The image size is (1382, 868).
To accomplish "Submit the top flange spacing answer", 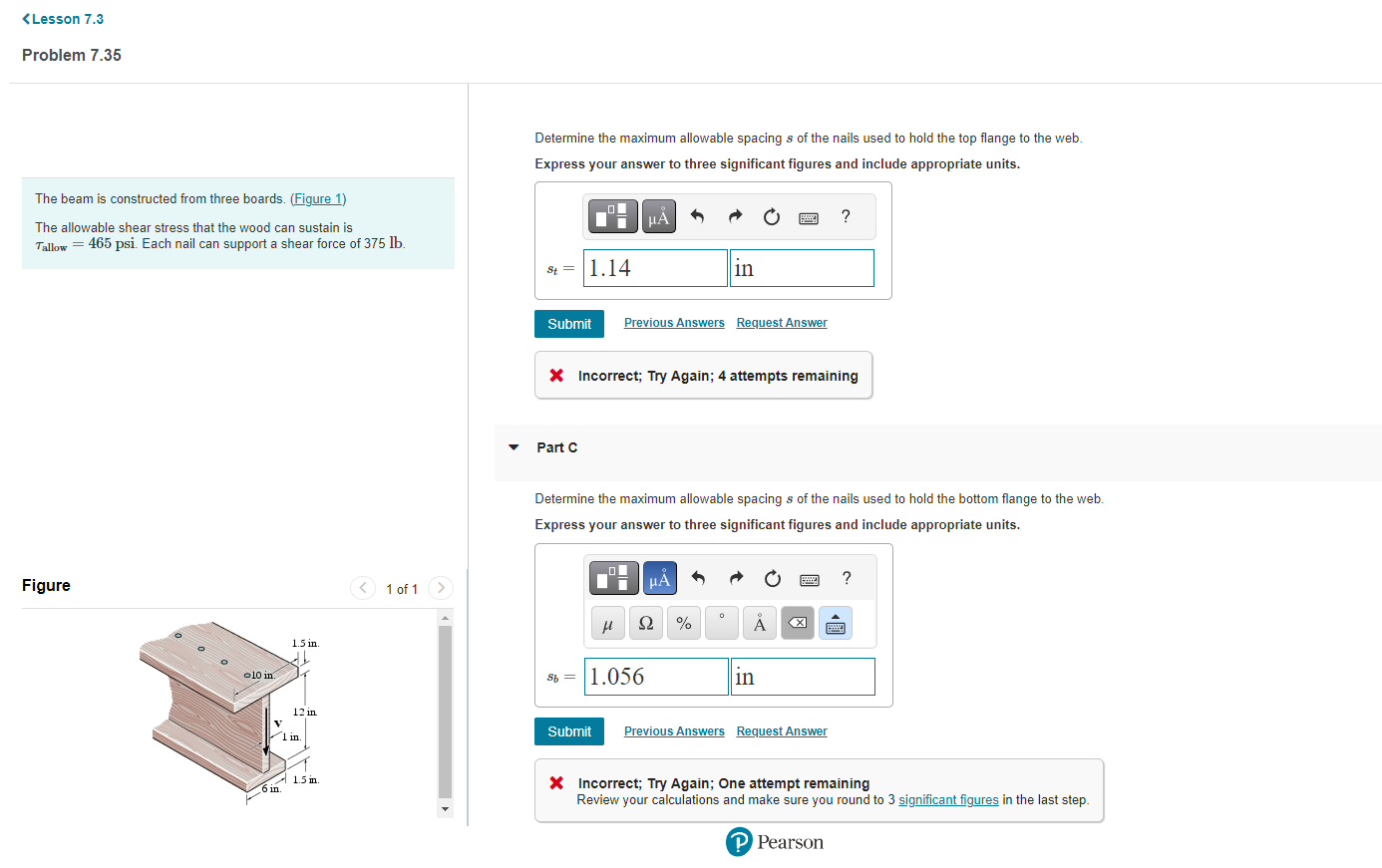I will tap(569, 324).
